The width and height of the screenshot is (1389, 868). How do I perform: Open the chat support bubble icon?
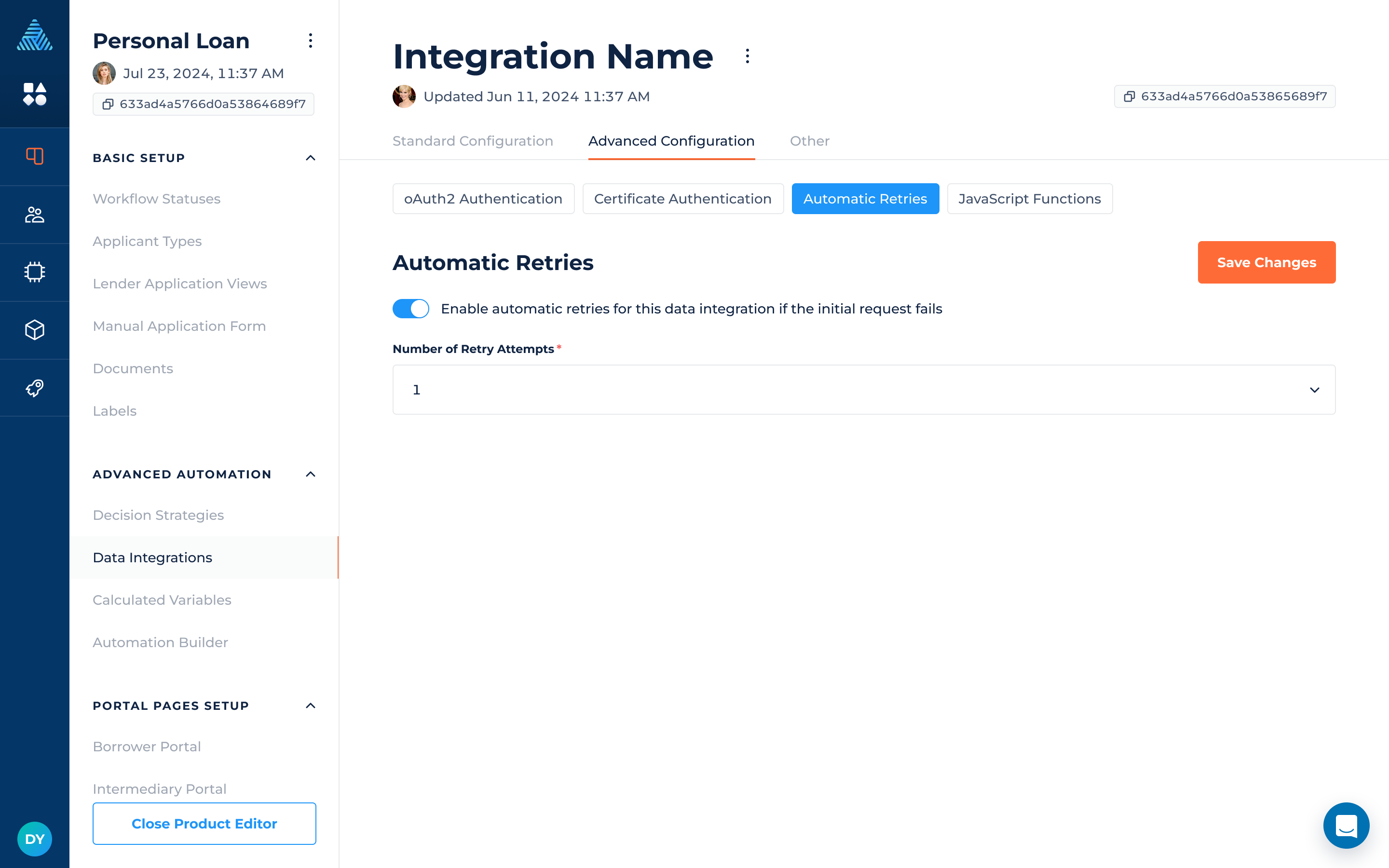(1346, 826)
